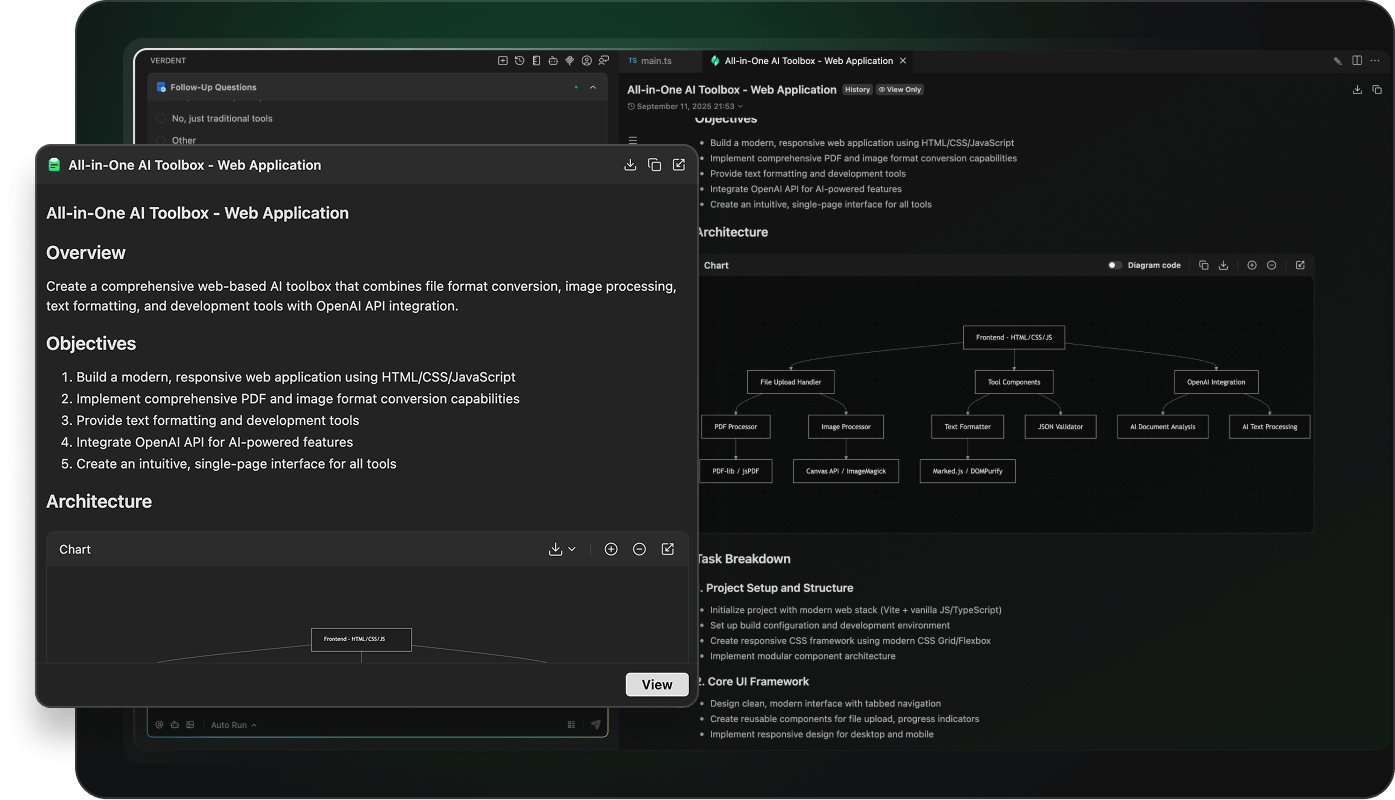Click the send message arrow in chat input

pos(596,725)
